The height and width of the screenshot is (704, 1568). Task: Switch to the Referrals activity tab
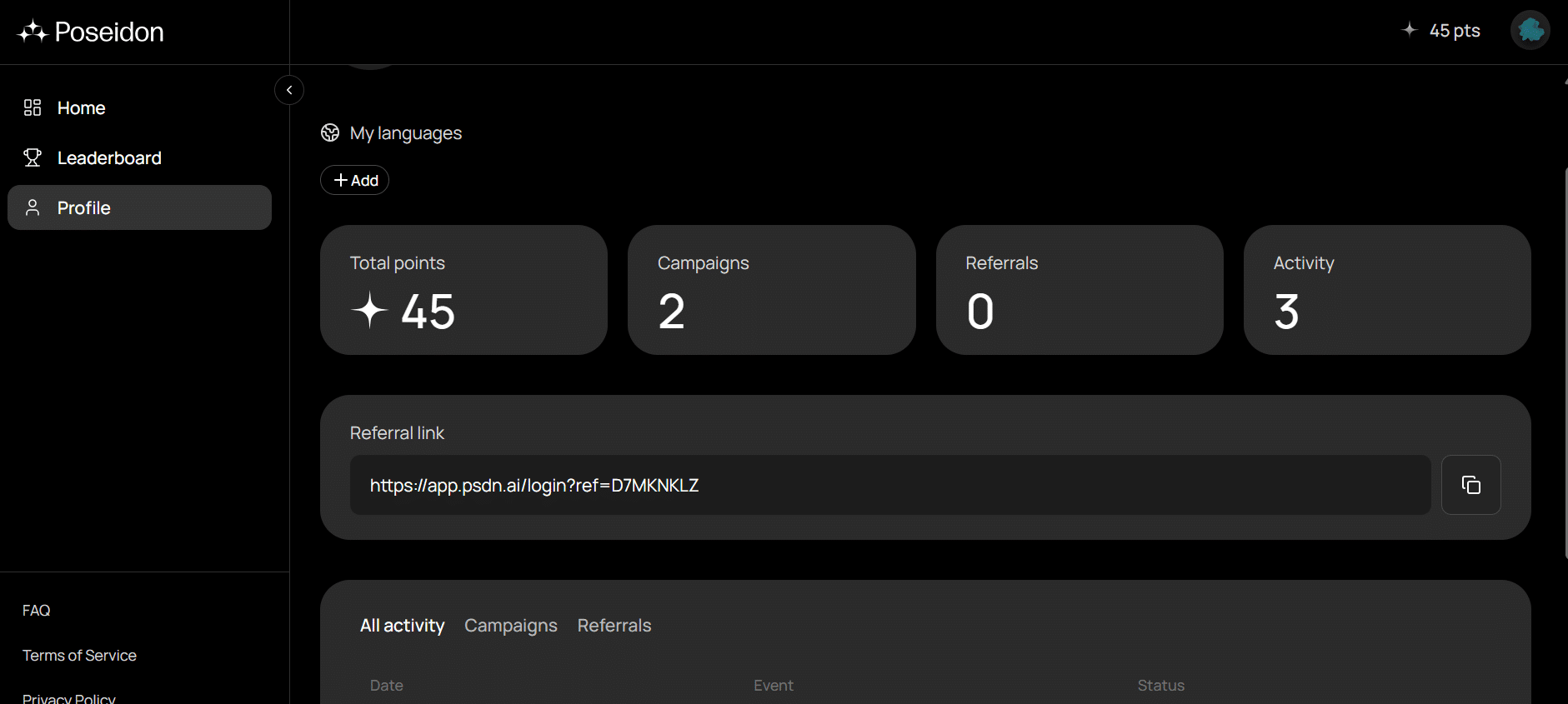[x=614, y=626]
